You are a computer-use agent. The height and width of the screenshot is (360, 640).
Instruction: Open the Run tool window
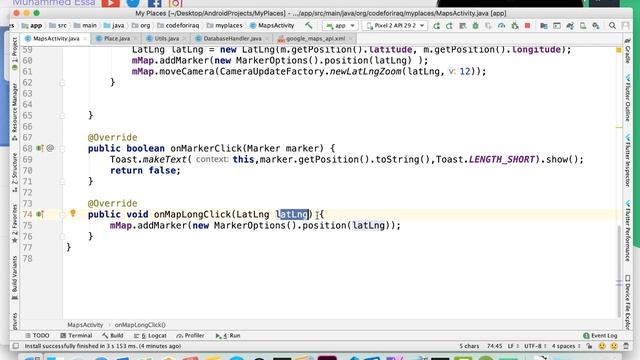(x=228, y=336)
